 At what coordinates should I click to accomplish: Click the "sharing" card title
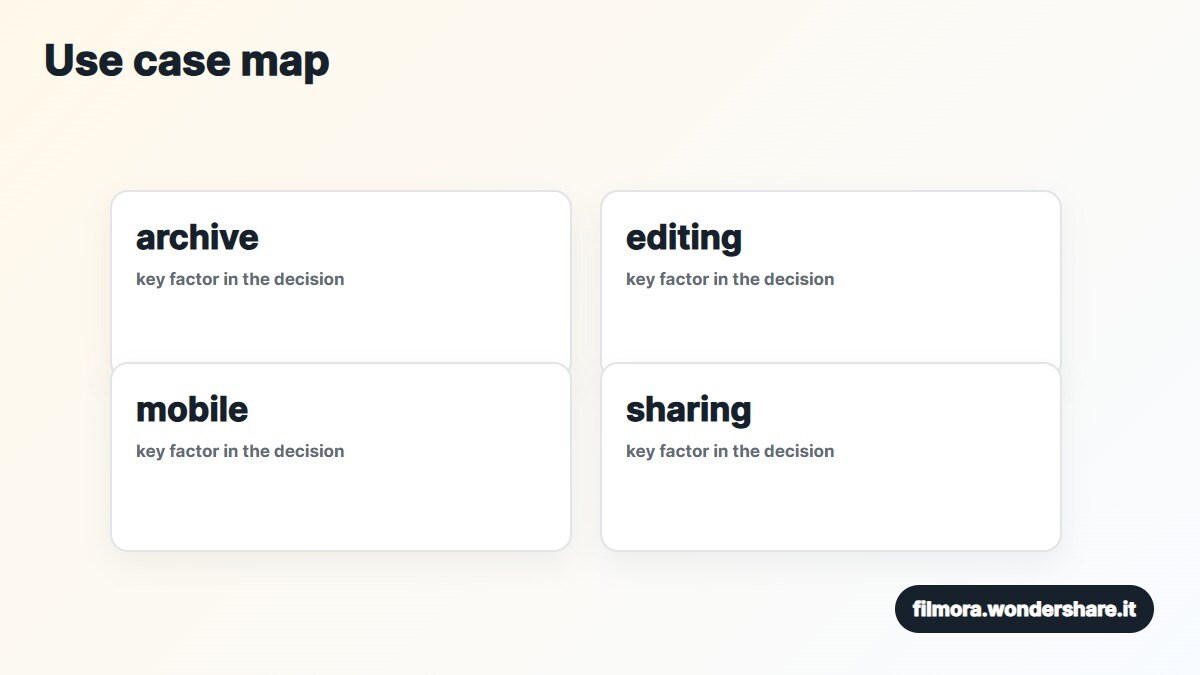(x=688, y=410)
